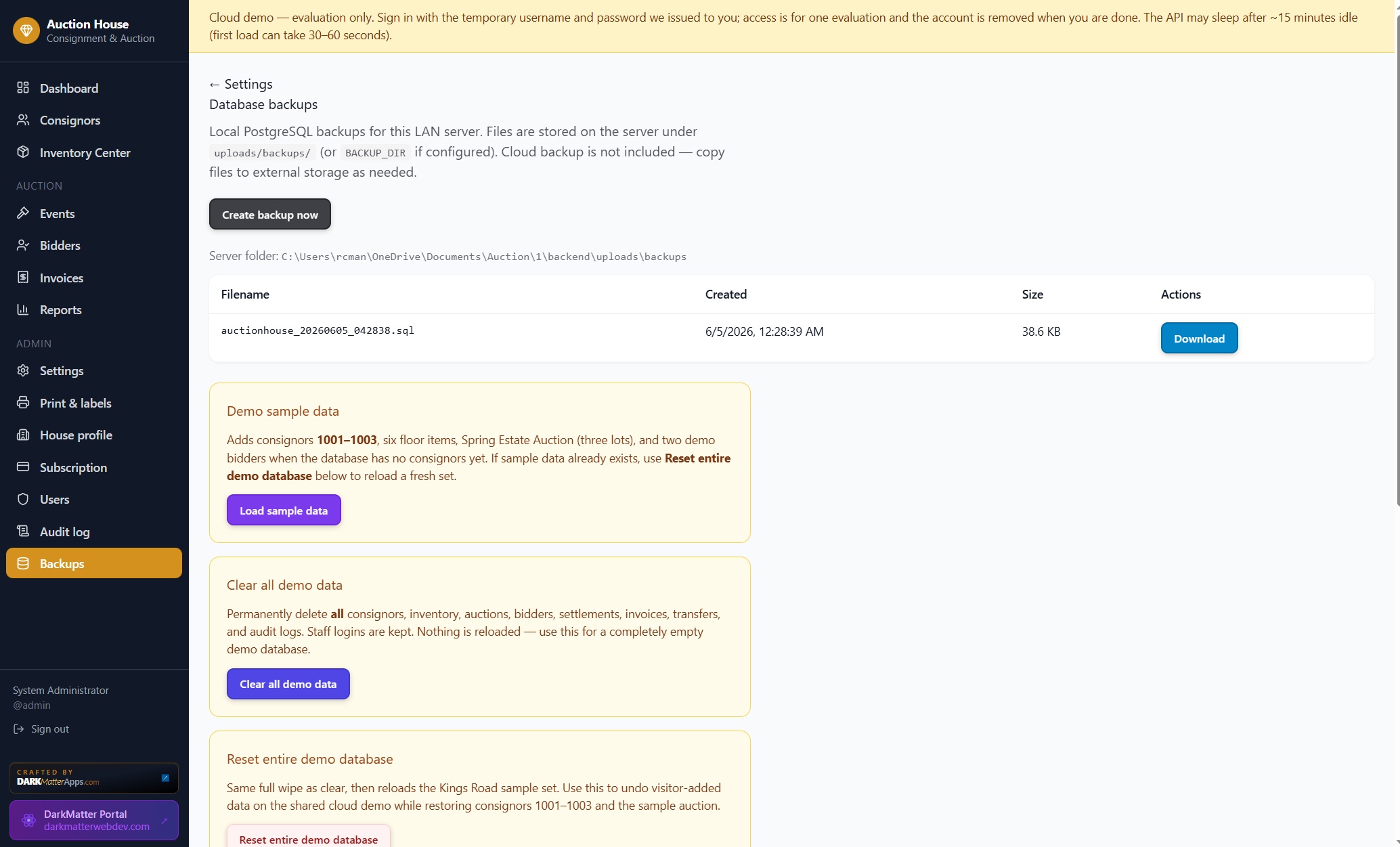Click Clear all demo data button
Viewport: 1400px width, 847px height.
coord(288,684)
